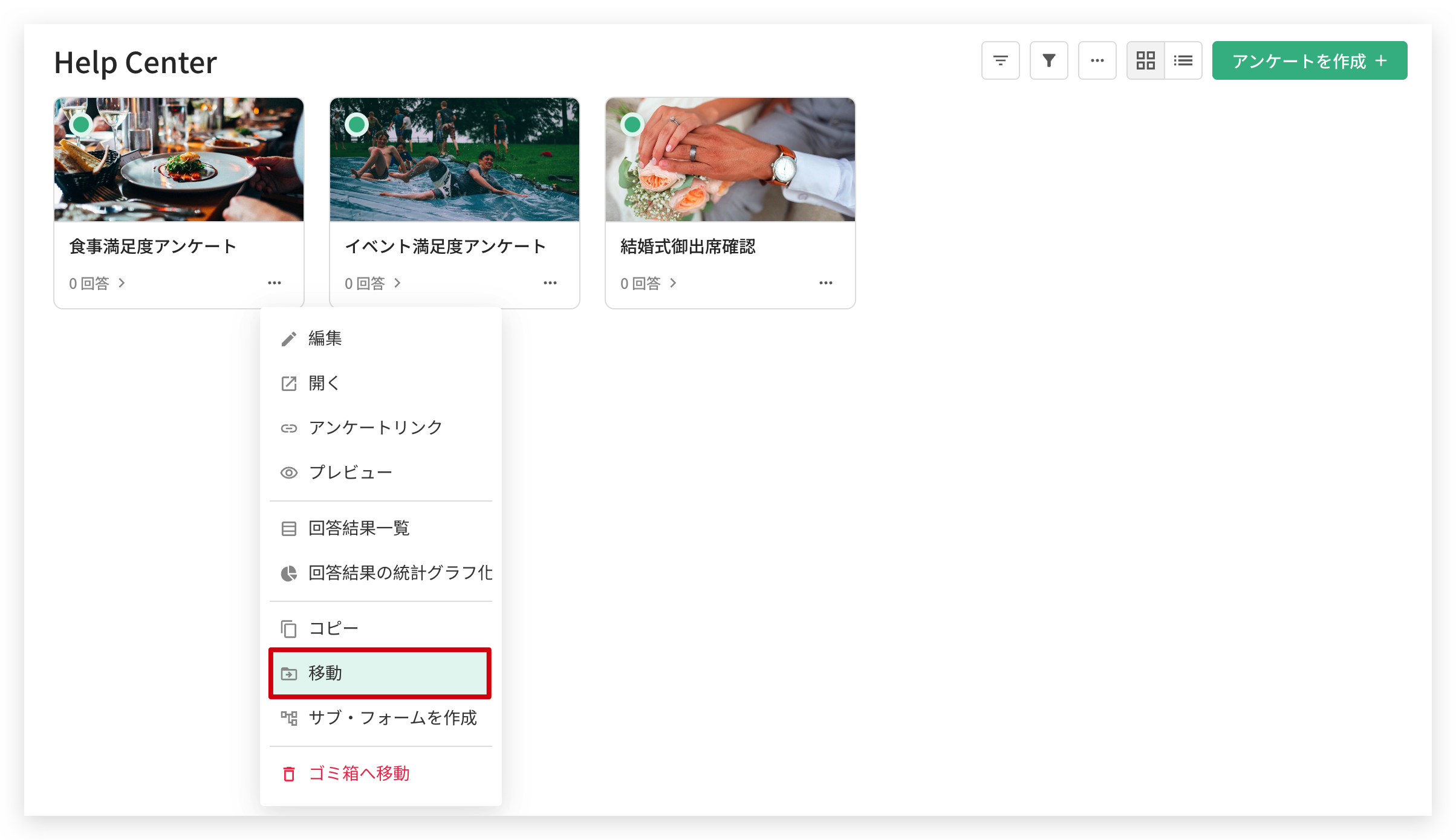
Task: Click green status dot on 食事満足度アンケート
Action: (x=81, y=124)
